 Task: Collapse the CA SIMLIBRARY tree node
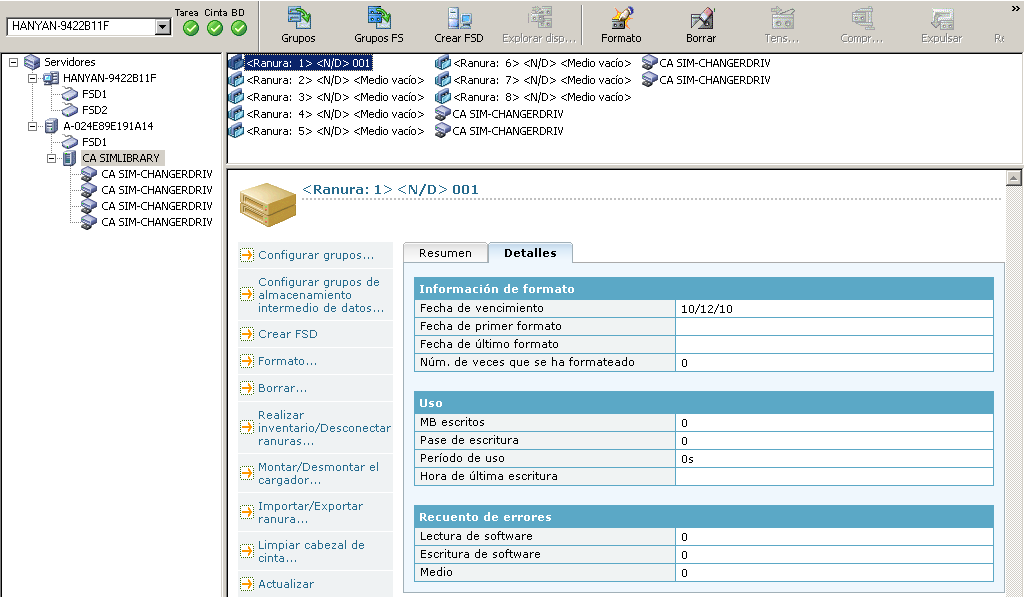(52, 158)
